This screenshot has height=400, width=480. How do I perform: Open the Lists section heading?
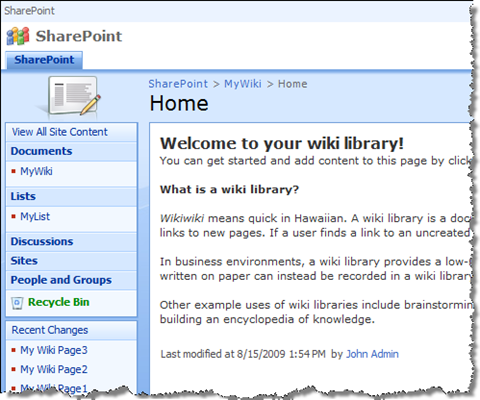point(23,196)
